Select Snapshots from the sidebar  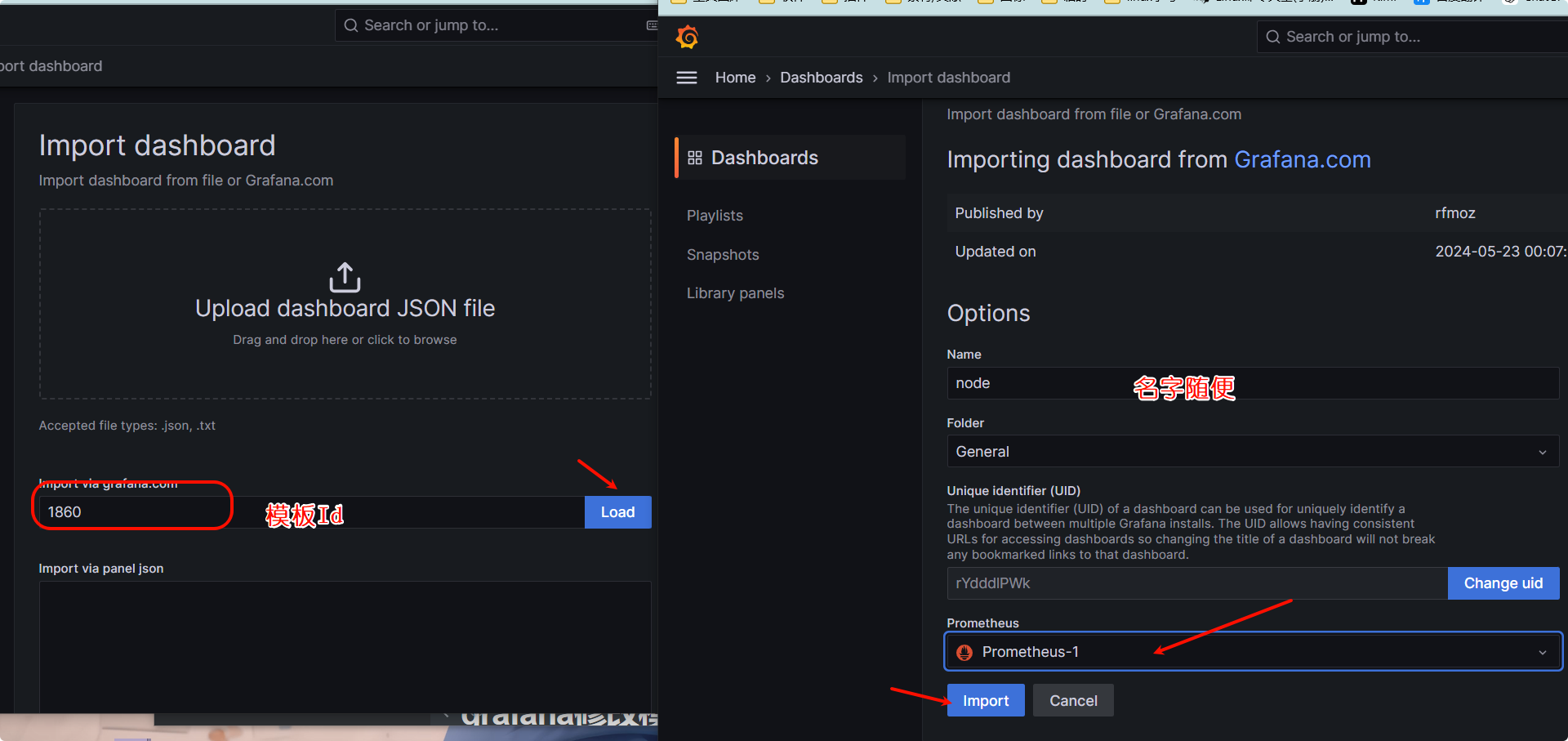click(723, 255)
